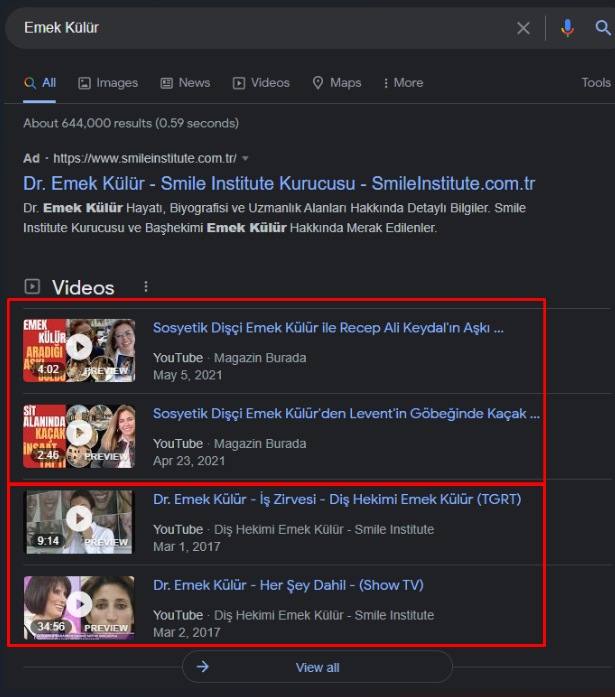Click Magazin Burada under the Apr 23 video
The image size is (615, 697).
(x=260, y=444)
